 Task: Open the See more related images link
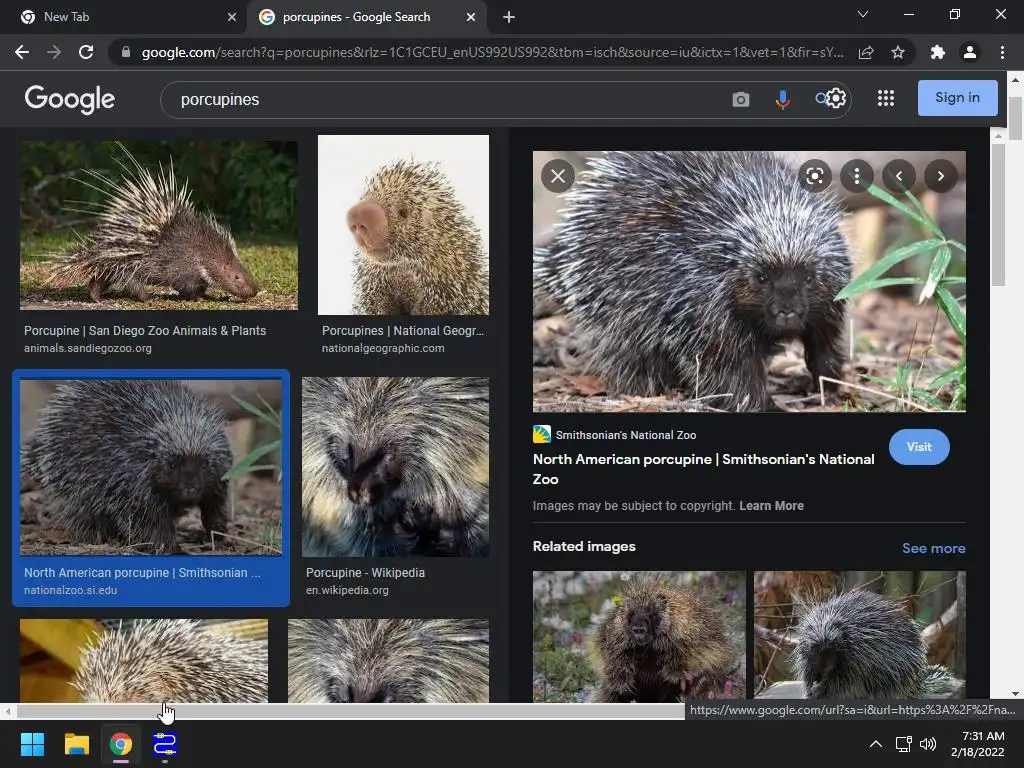933,548
